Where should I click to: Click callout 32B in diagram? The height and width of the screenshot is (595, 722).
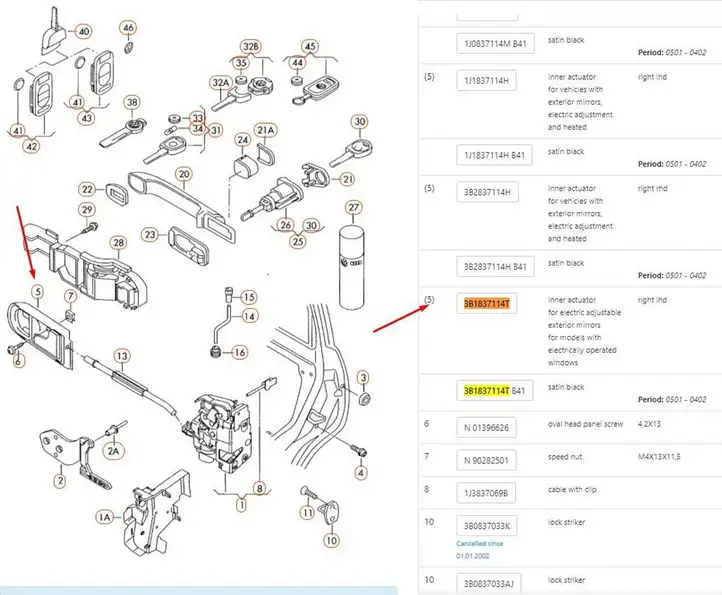click(x=251, y=47)
